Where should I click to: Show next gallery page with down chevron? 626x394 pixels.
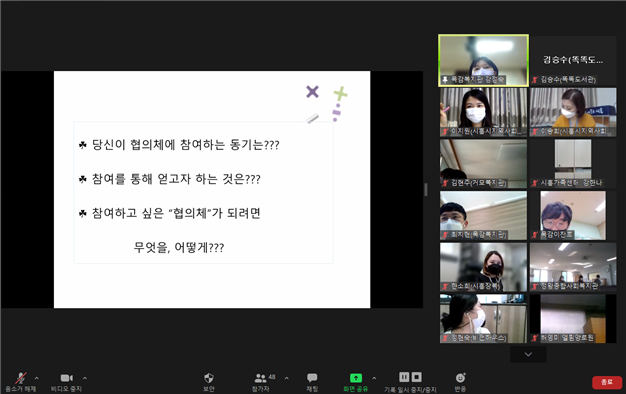click(x=528, y=354)
